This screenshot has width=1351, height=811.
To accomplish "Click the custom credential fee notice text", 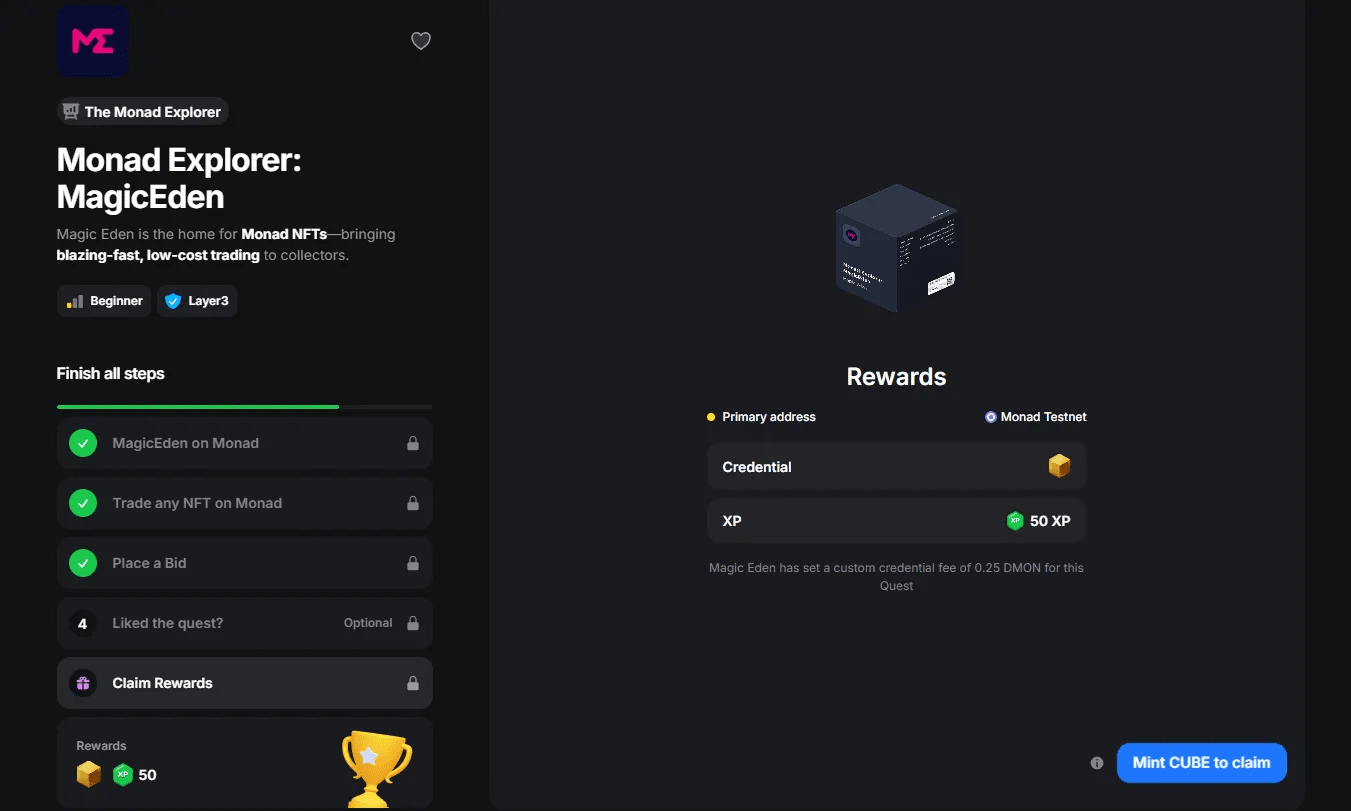I will [897, 577].
